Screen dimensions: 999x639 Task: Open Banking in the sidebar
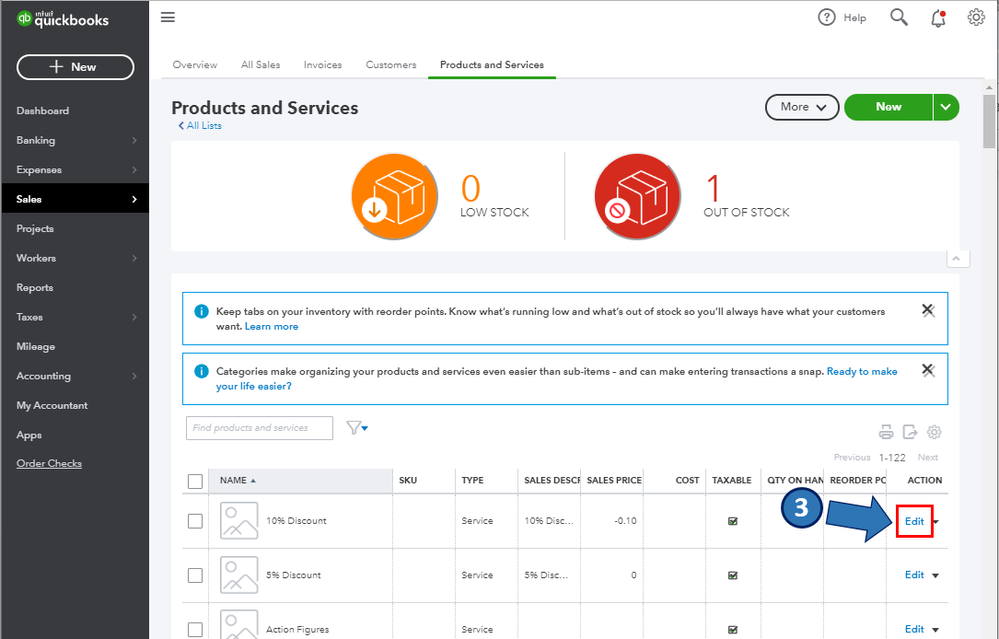click(x=36, y=140)
